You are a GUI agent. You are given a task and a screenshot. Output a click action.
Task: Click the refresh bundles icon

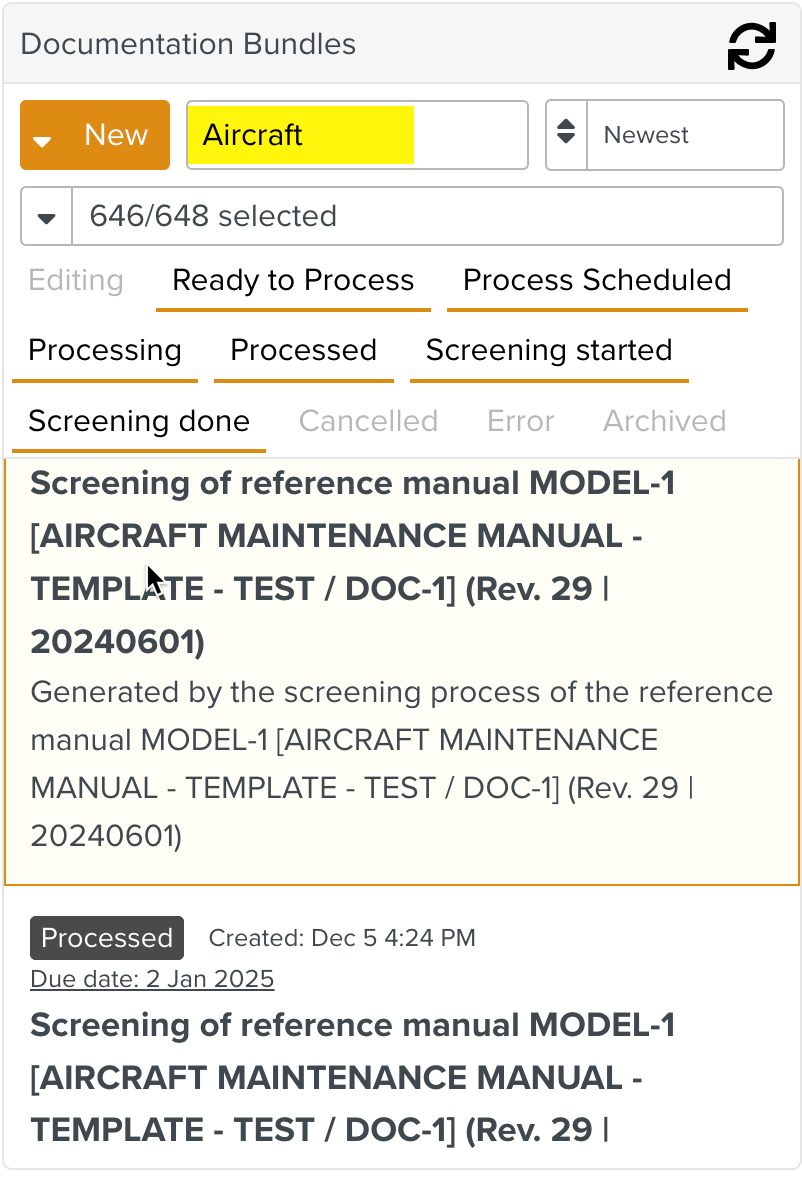click(x=751, y=46)
